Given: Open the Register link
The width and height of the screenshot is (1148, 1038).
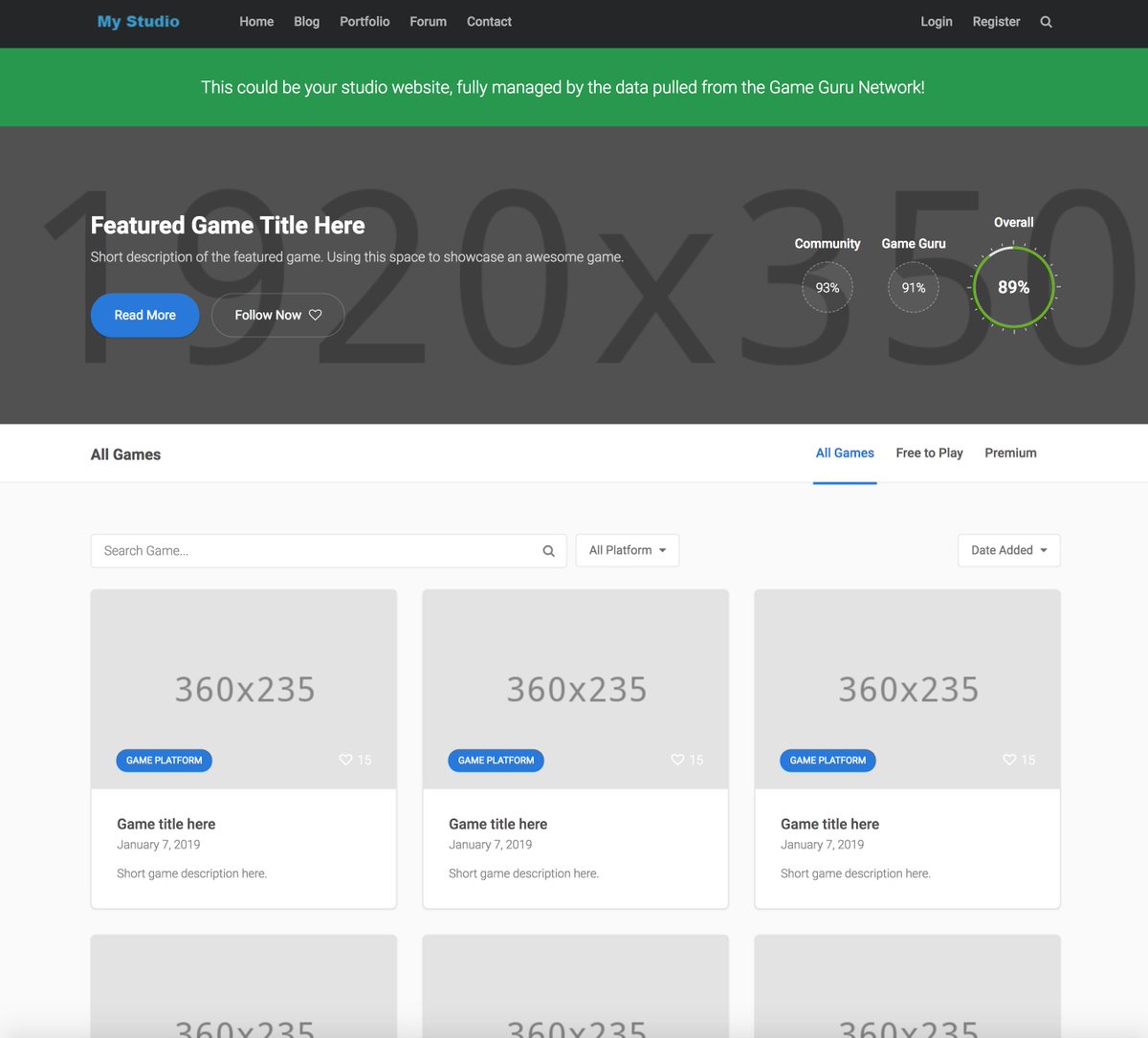Looking at the screenshot, I should coord(996,21).
